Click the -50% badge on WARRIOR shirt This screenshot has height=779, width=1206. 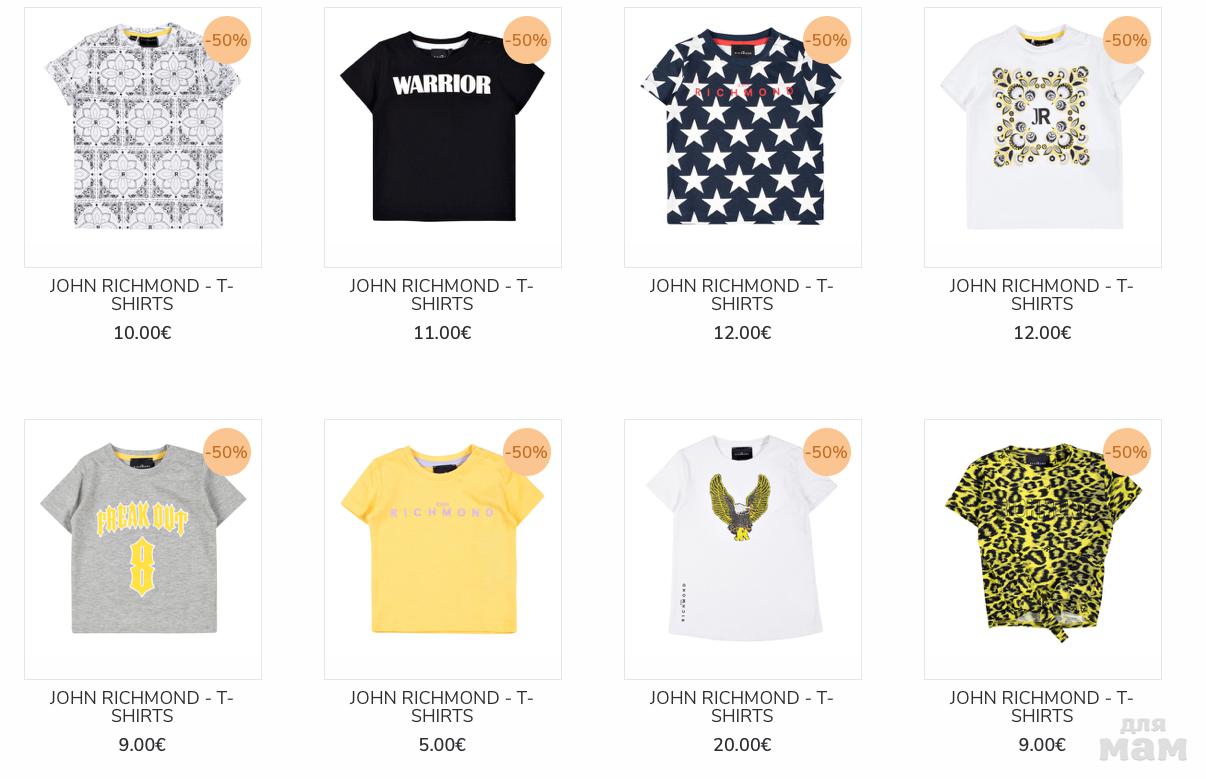(x=527, y=40)
